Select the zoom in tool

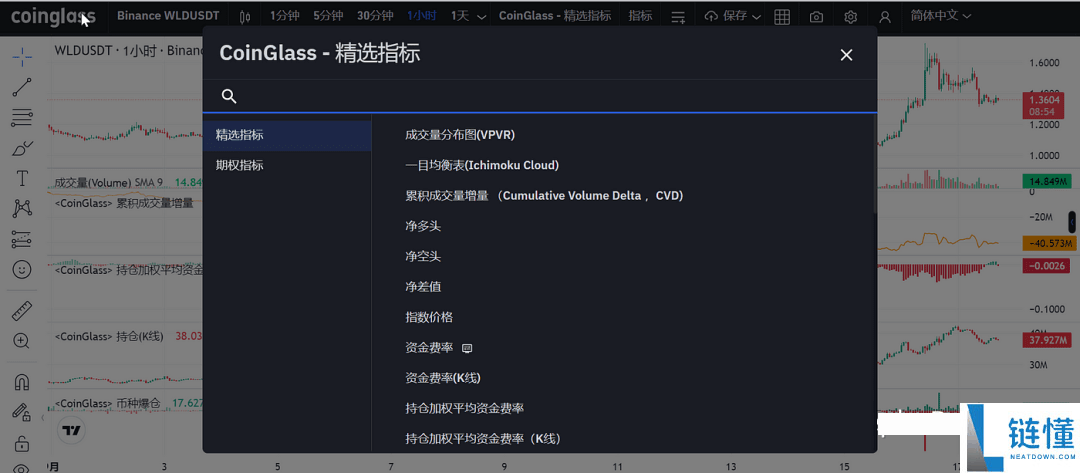22,341
